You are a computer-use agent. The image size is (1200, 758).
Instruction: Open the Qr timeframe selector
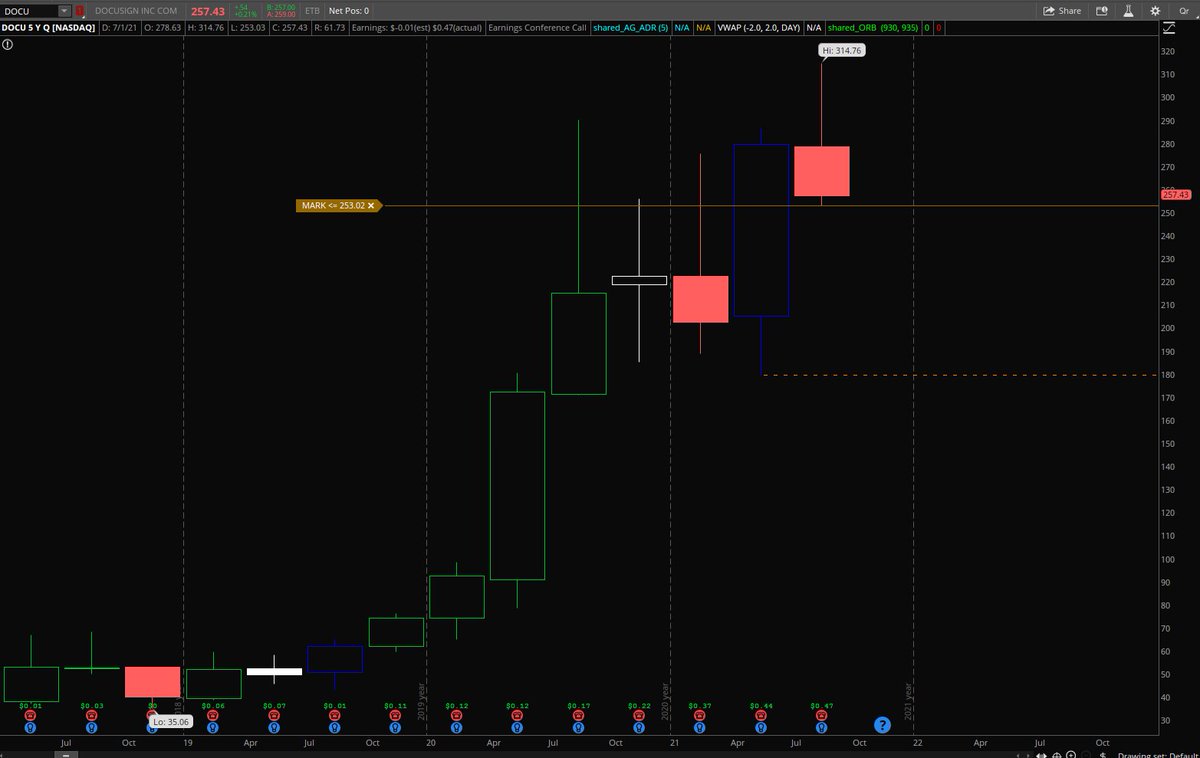(x=1184, y=10)
